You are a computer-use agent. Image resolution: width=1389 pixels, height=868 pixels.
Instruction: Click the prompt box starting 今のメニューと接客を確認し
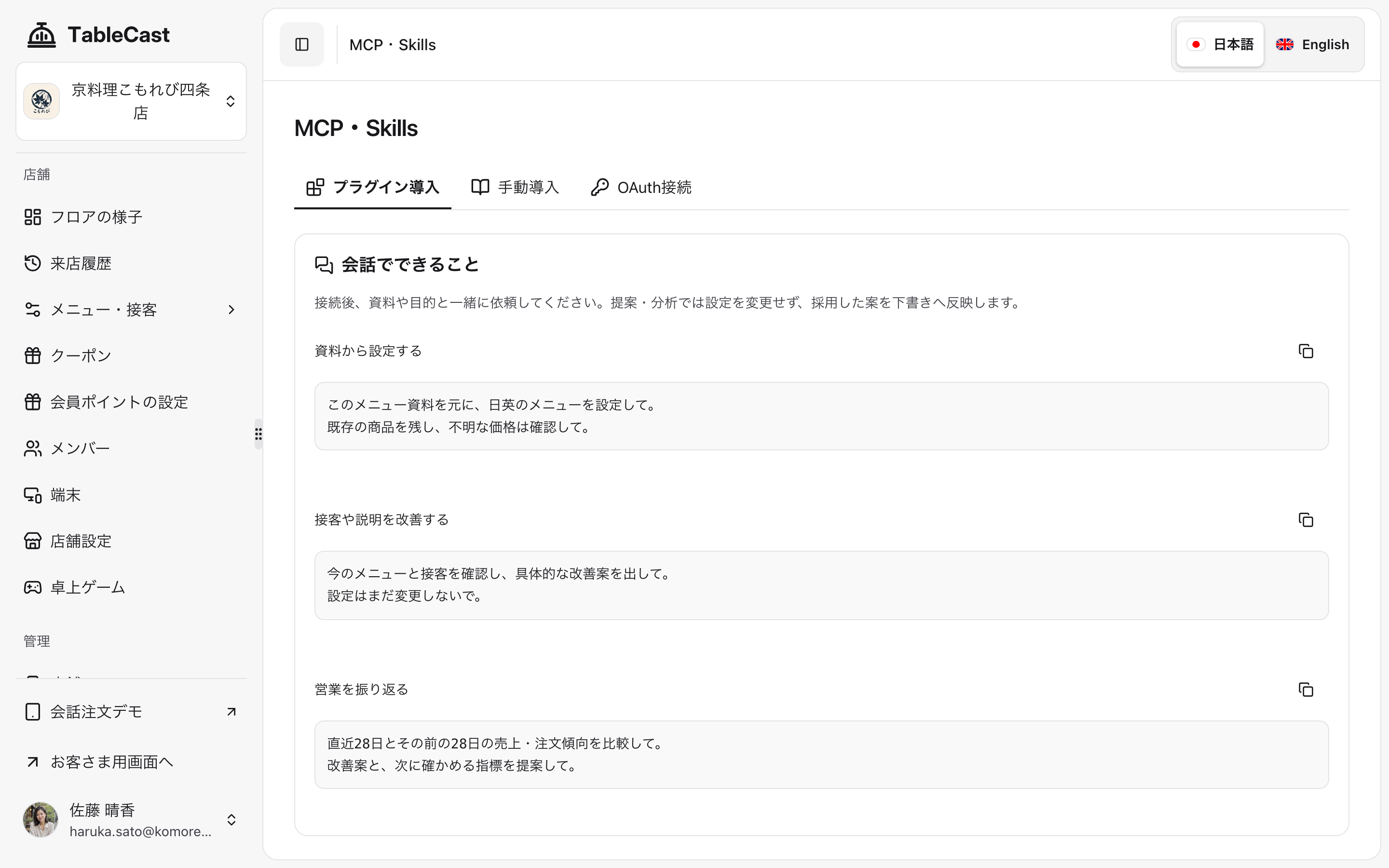[x=821, y=585]
